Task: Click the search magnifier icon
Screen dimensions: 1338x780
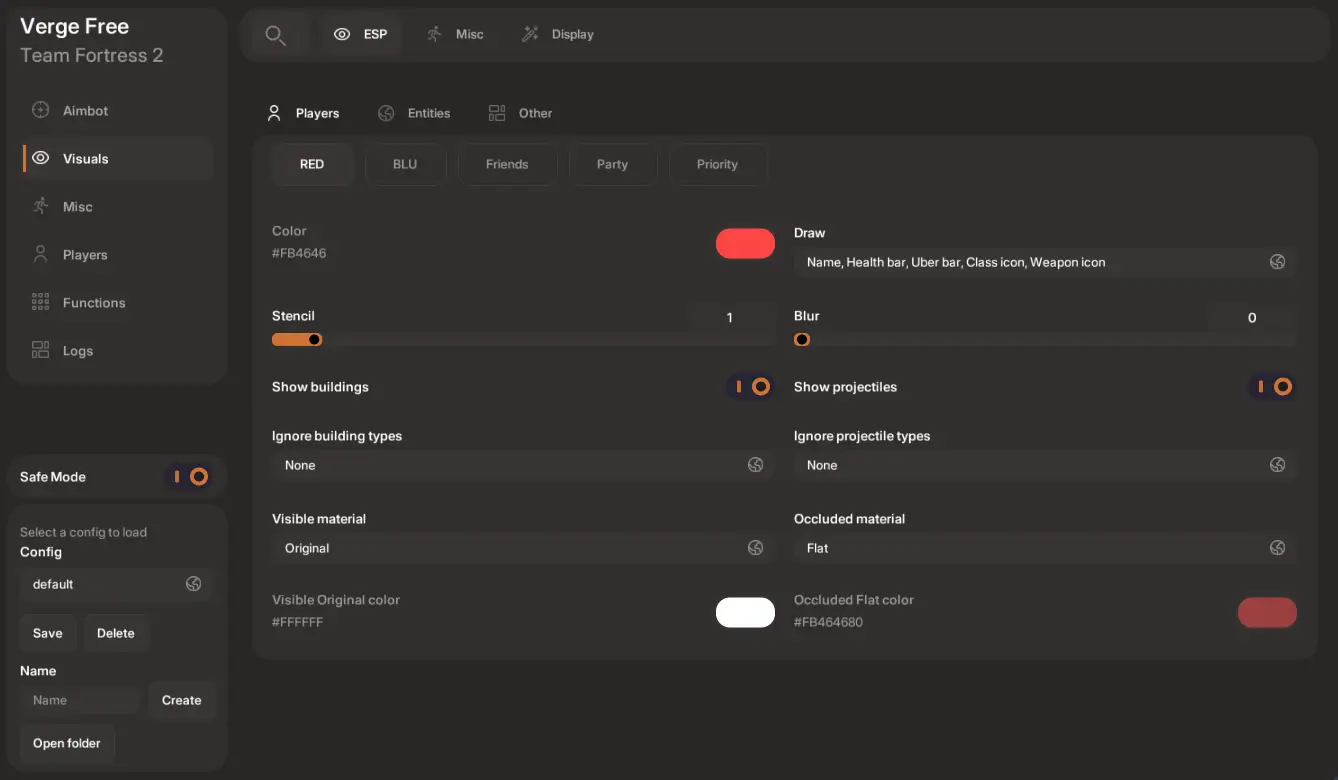Action: tap(275, 35)
